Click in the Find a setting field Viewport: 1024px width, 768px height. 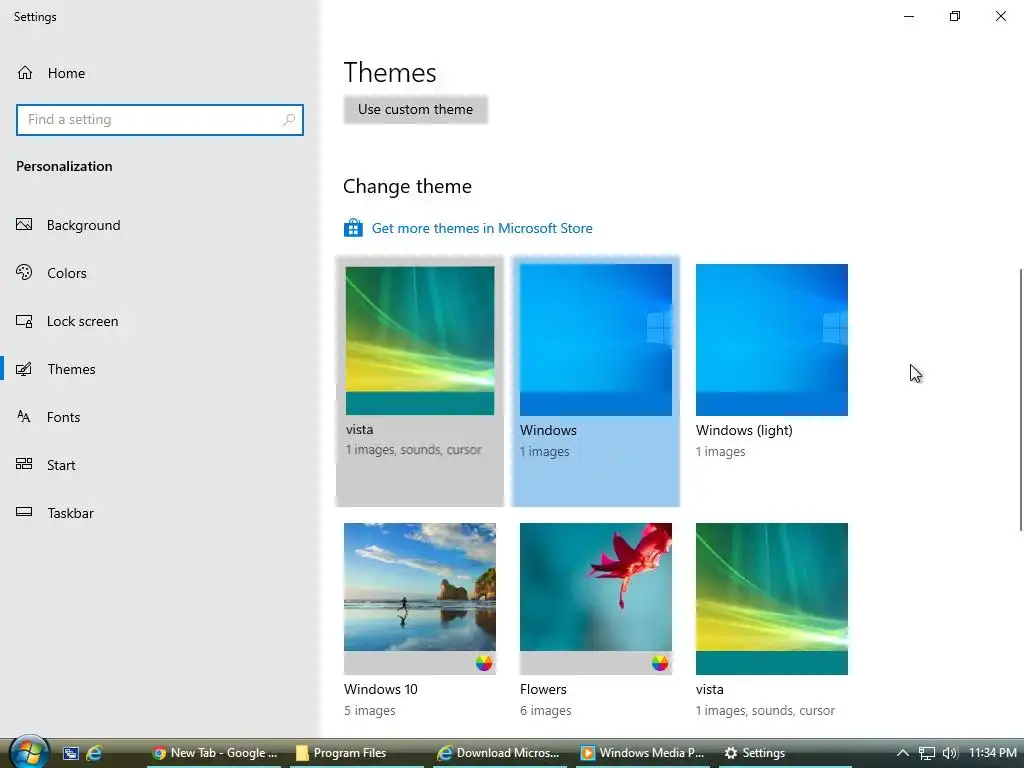160,120
